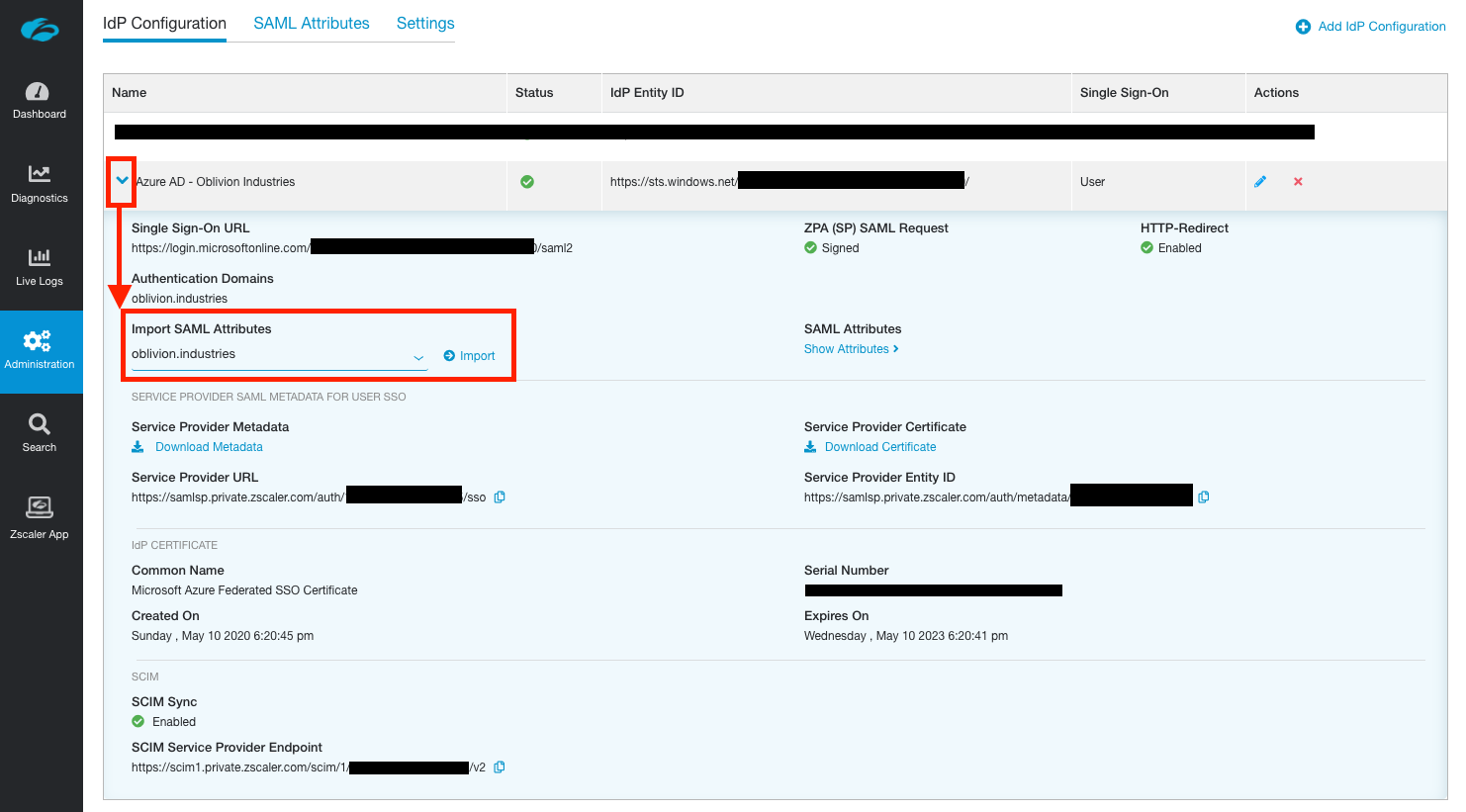1466x812 pixels.
Task: Expand Show Attributes under SAML Attributes
Action: (851, 349)
